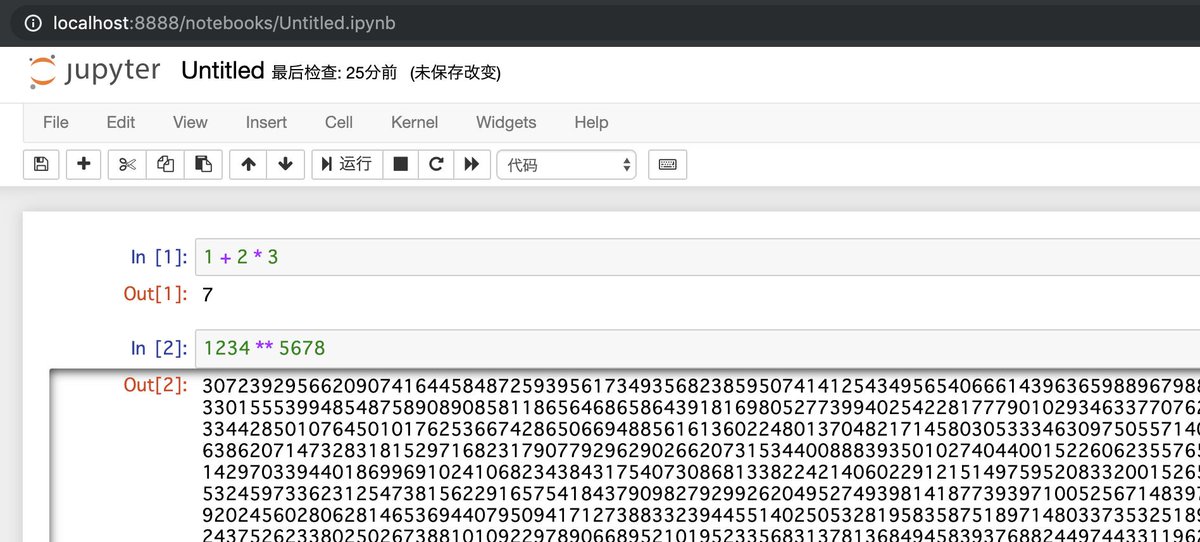
Task: Copy selected cells icon
Action: pyautogui.click(x=165, y=164)
